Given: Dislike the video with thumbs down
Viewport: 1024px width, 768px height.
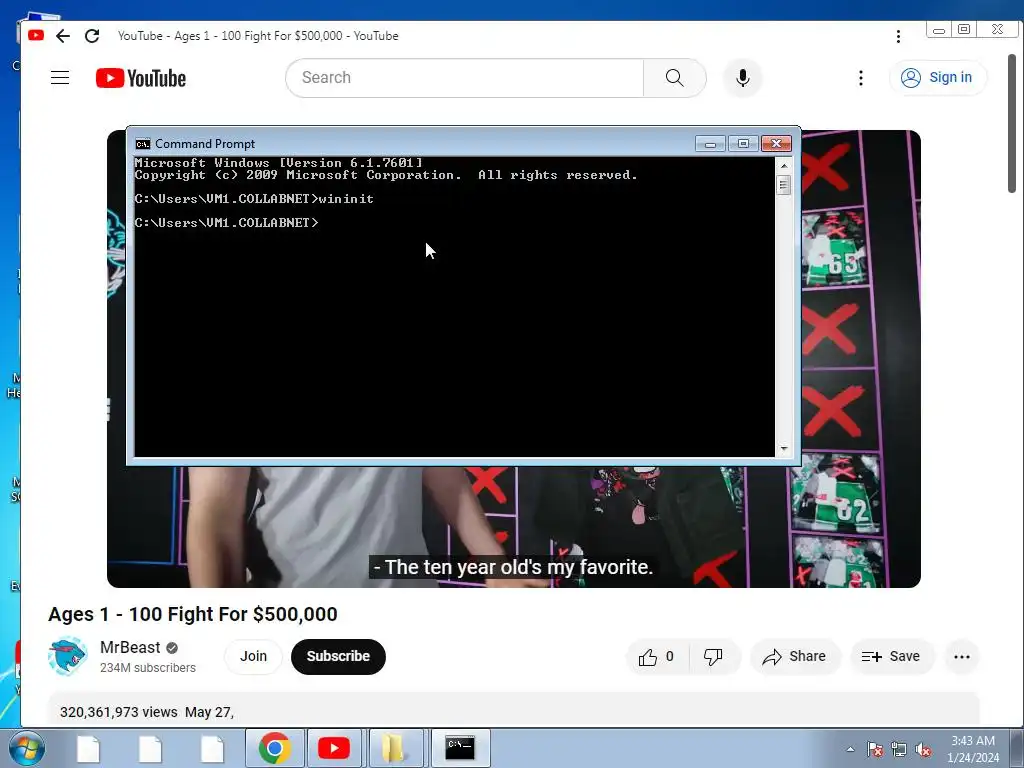Looking at the screenshot, I should (x=714, y=656).
